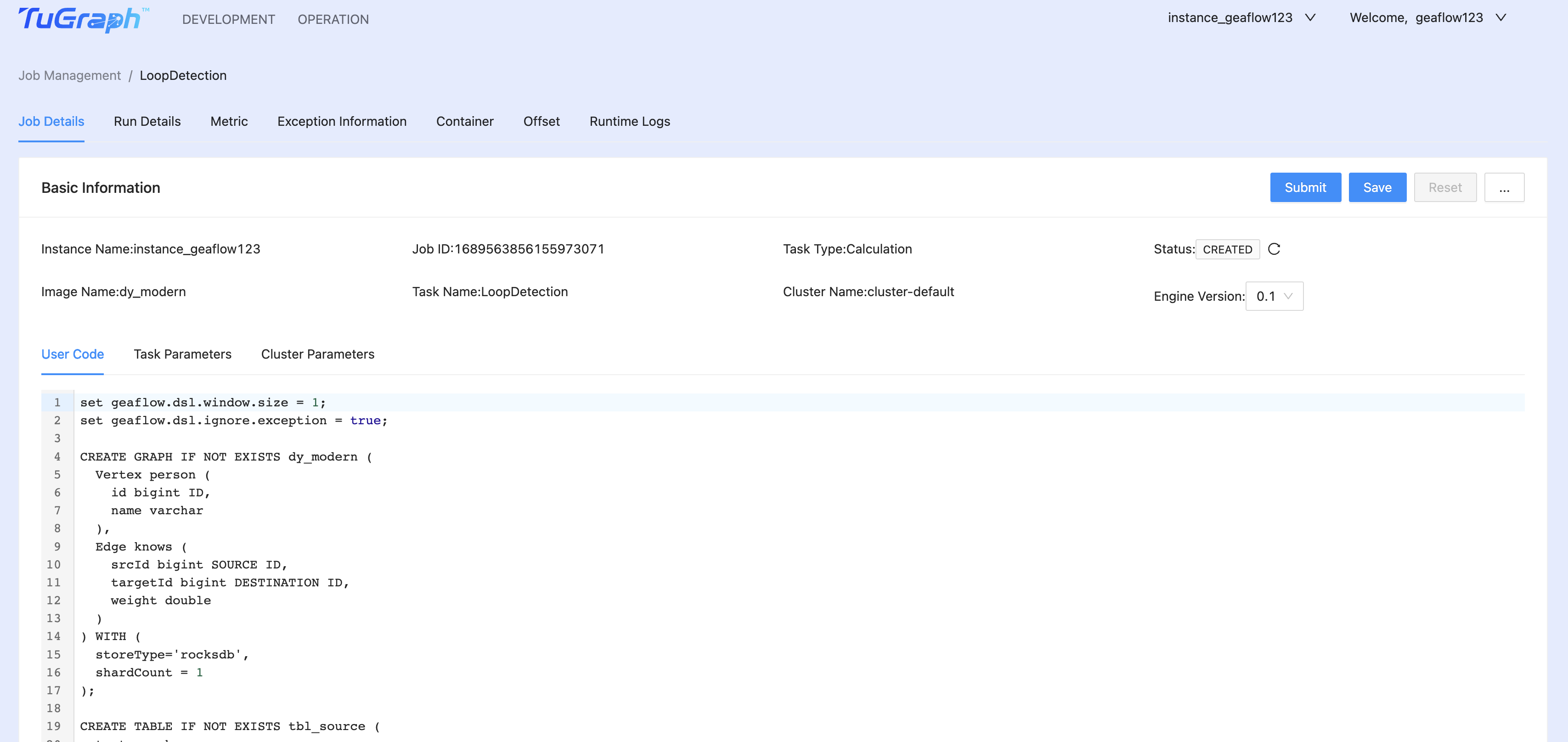Open the Exception Information tab
The height and width of the screenshot is (742, 1568).
tap(341, 121)
